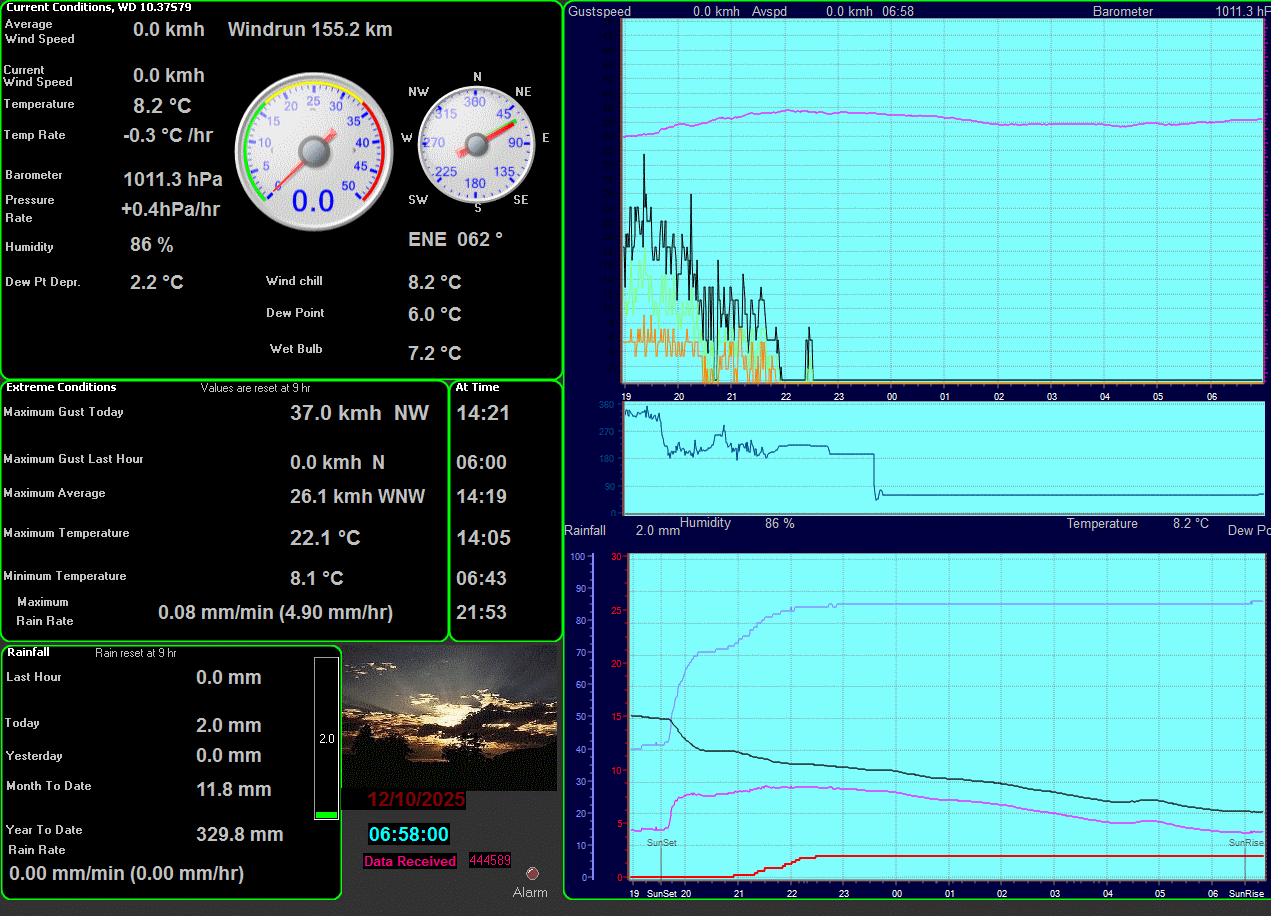Click the wind speed dial gauge

tap(314, 150)
